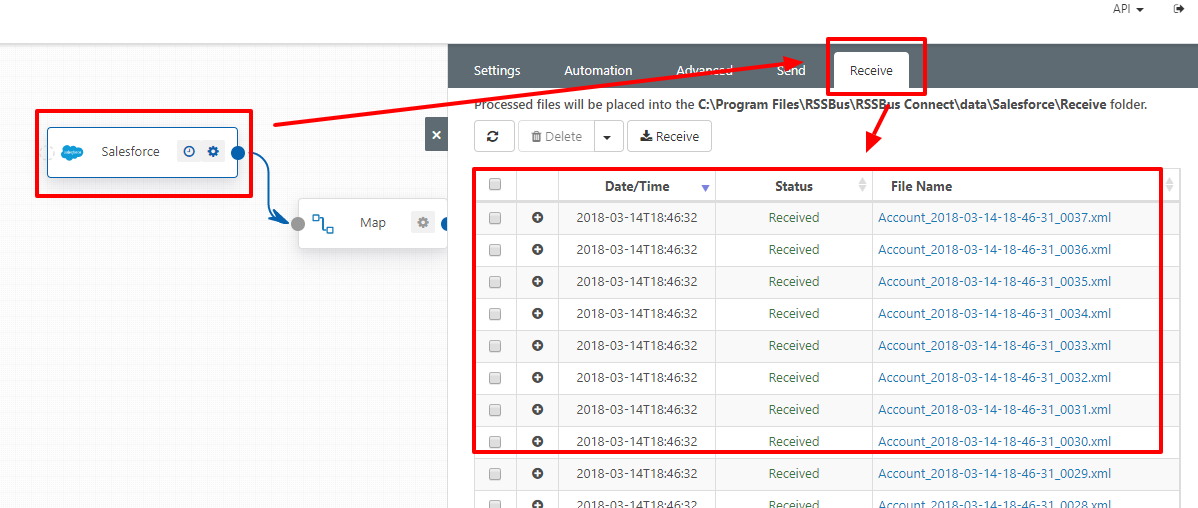Open file Account_2018-03-14-18-46-31_0030.xml
The height and width of the screenshot is (508, 1198).
pos(994,441)
